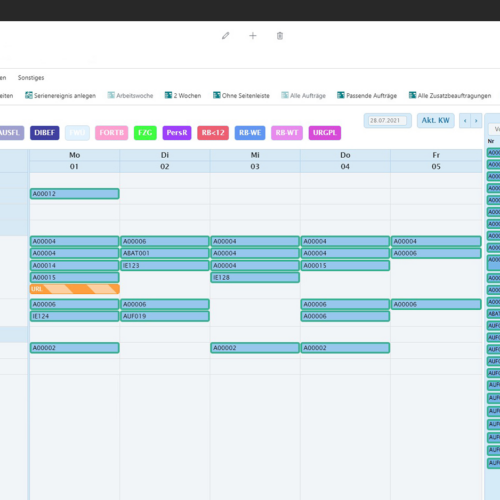Show Alle Zusatzbeauftragungen
Viewport: 500px width, 500px height.
(x=450, y=96)
